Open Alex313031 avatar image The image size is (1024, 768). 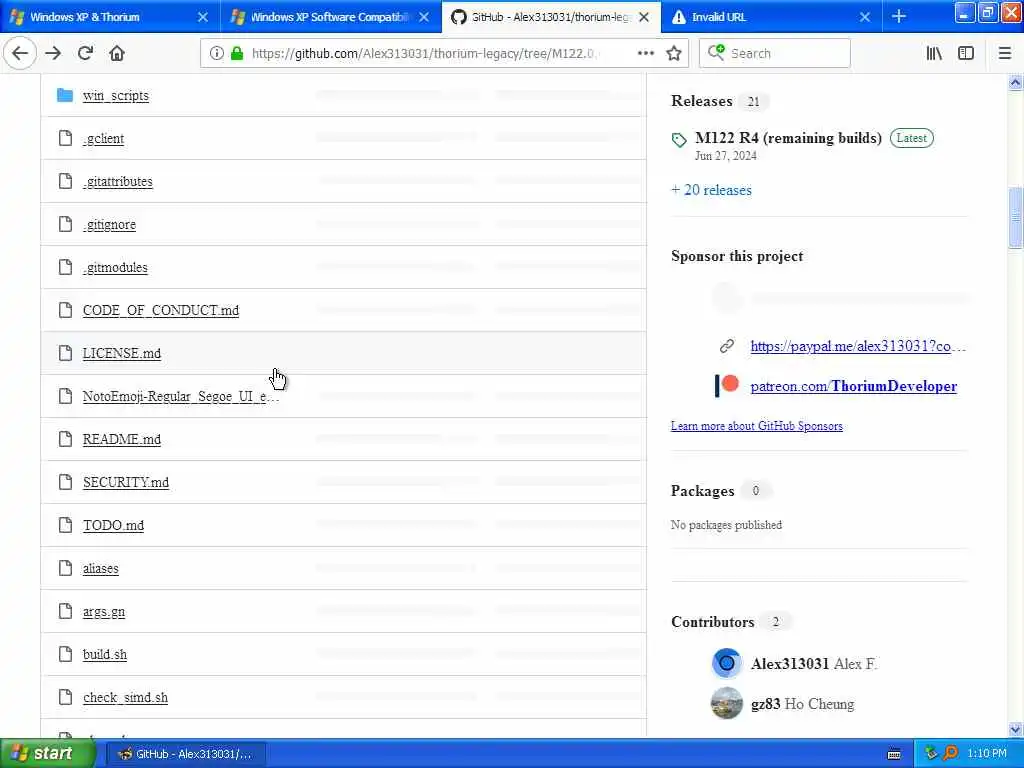pos(726,664)
